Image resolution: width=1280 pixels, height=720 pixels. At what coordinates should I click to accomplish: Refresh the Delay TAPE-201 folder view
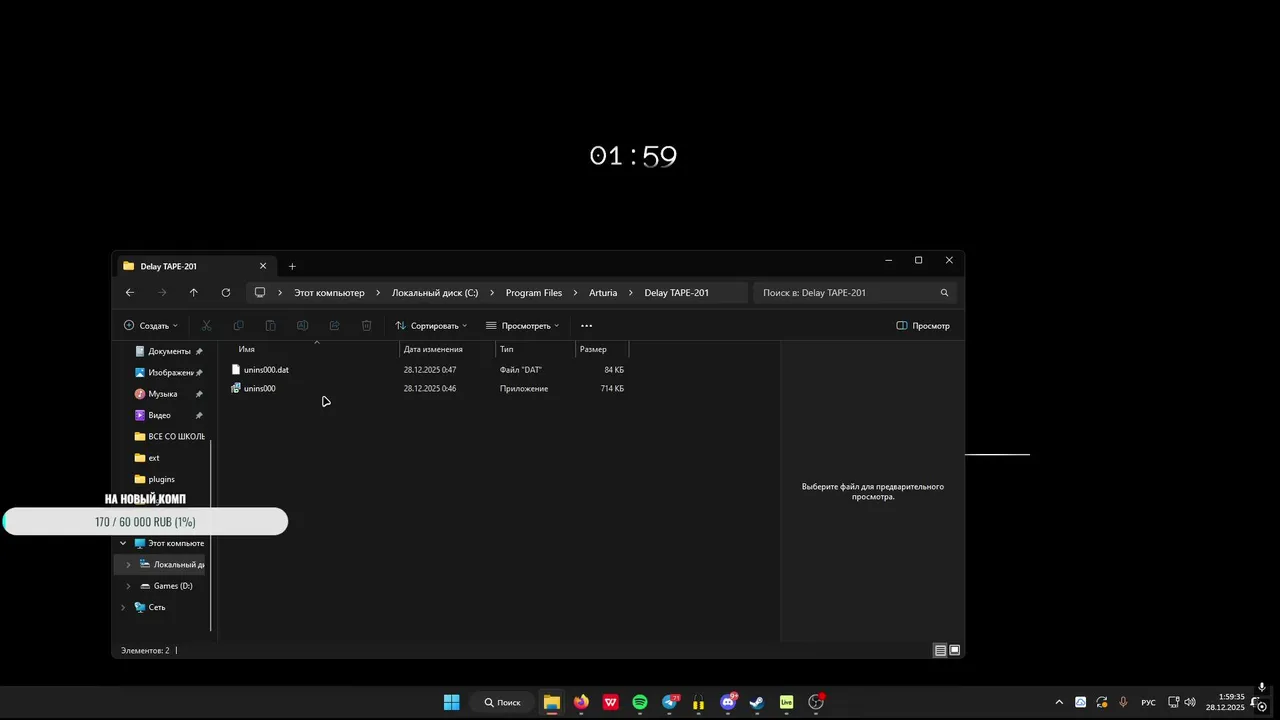coord(226,293)
